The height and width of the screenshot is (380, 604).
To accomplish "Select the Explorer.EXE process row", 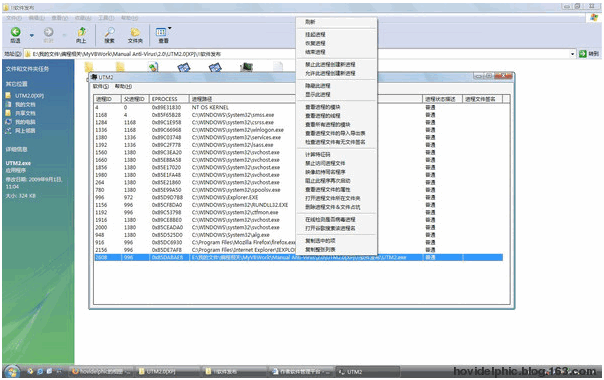I will pyautogui.click(x=299, y=197).
